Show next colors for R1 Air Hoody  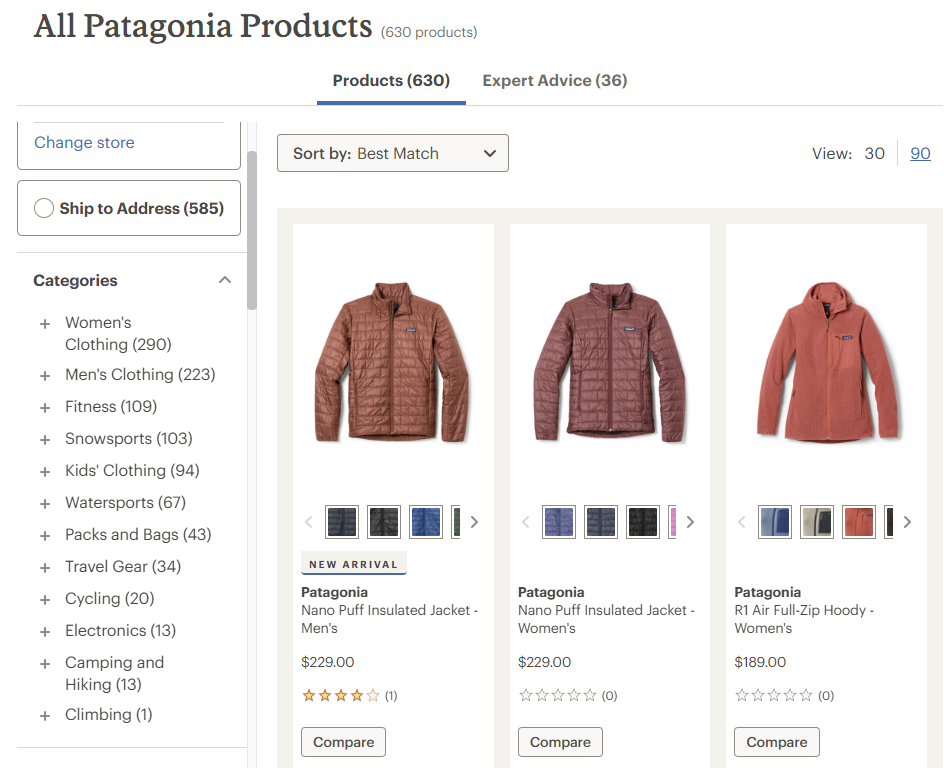907,522
